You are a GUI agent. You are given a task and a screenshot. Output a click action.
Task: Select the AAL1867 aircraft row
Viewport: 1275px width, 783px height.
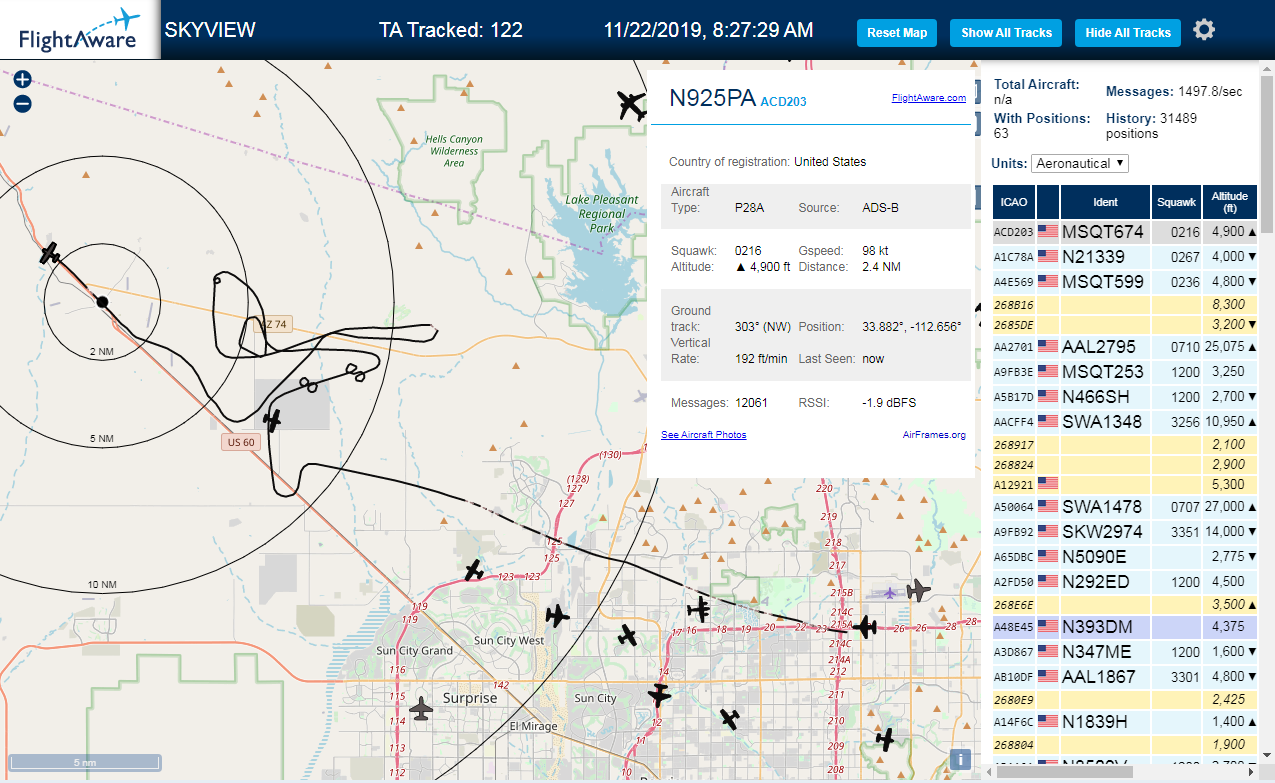(x=1125, y=677)
